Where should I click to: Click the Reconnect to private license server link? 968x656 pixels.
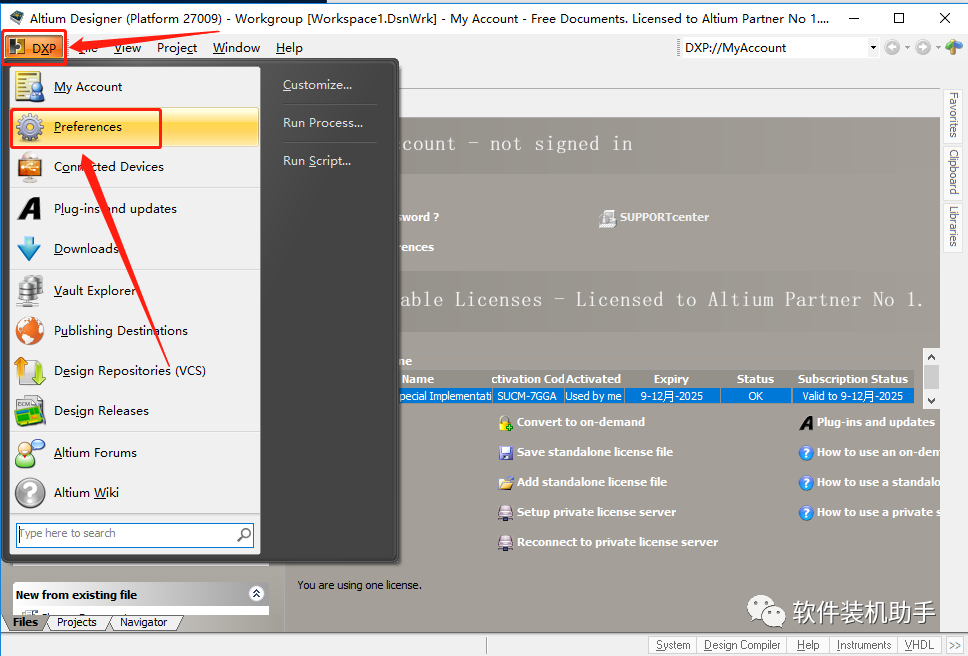pyautogui.click(x=617, y=542)
